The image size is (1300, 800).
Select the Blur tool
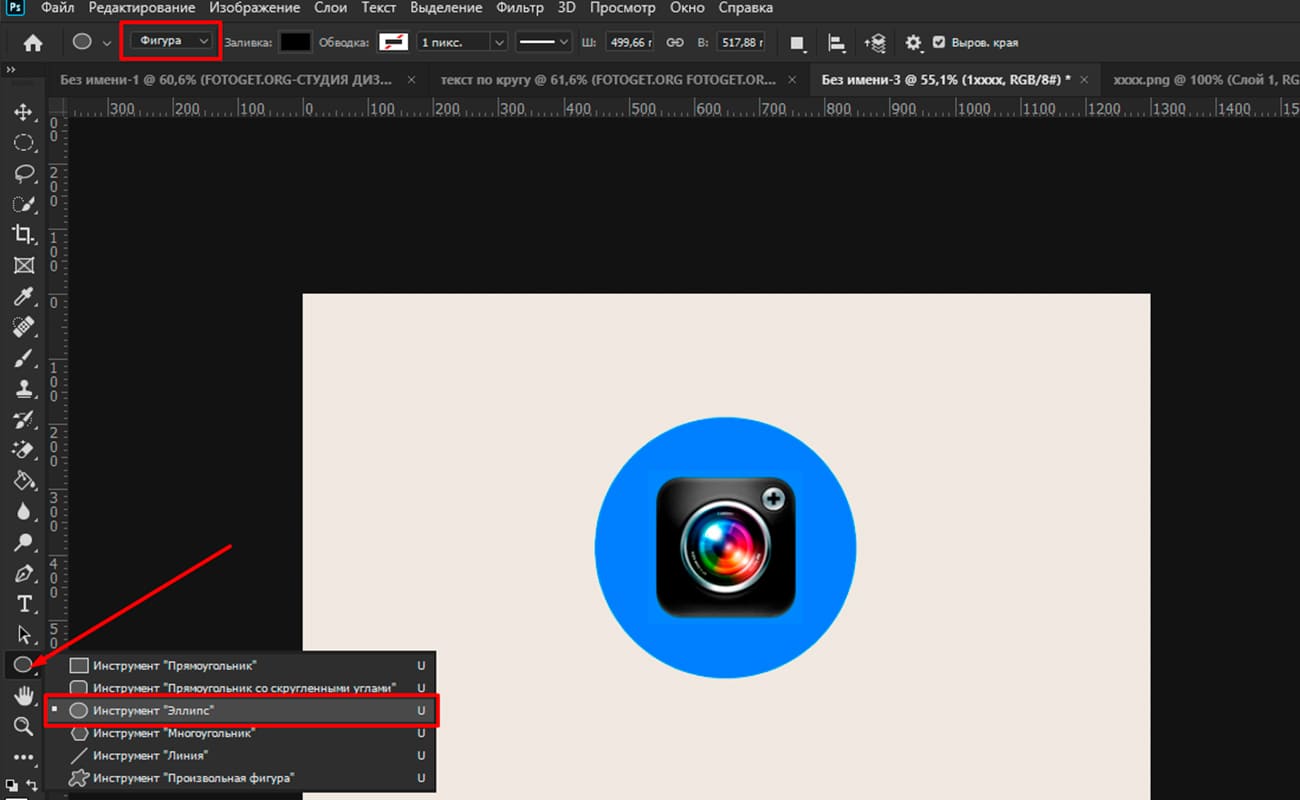23,512
